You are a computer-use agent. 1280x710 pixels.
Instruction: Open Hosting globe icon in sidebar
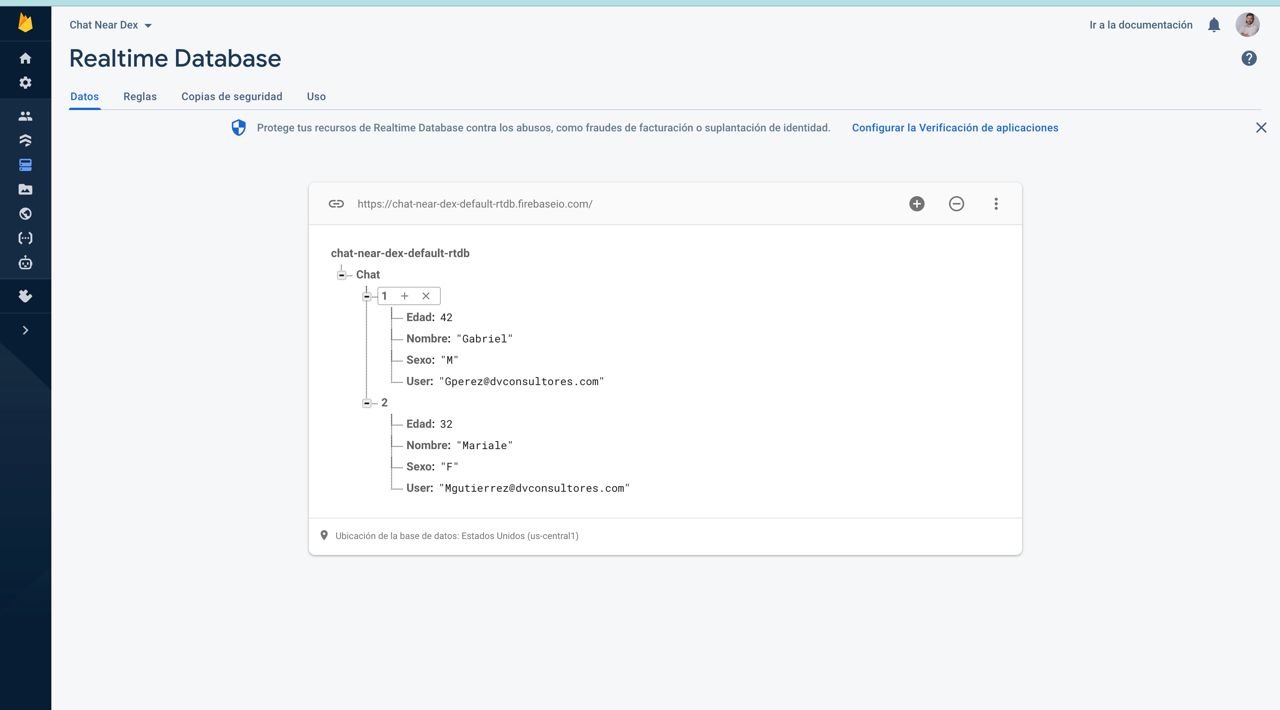click(25, 213)
